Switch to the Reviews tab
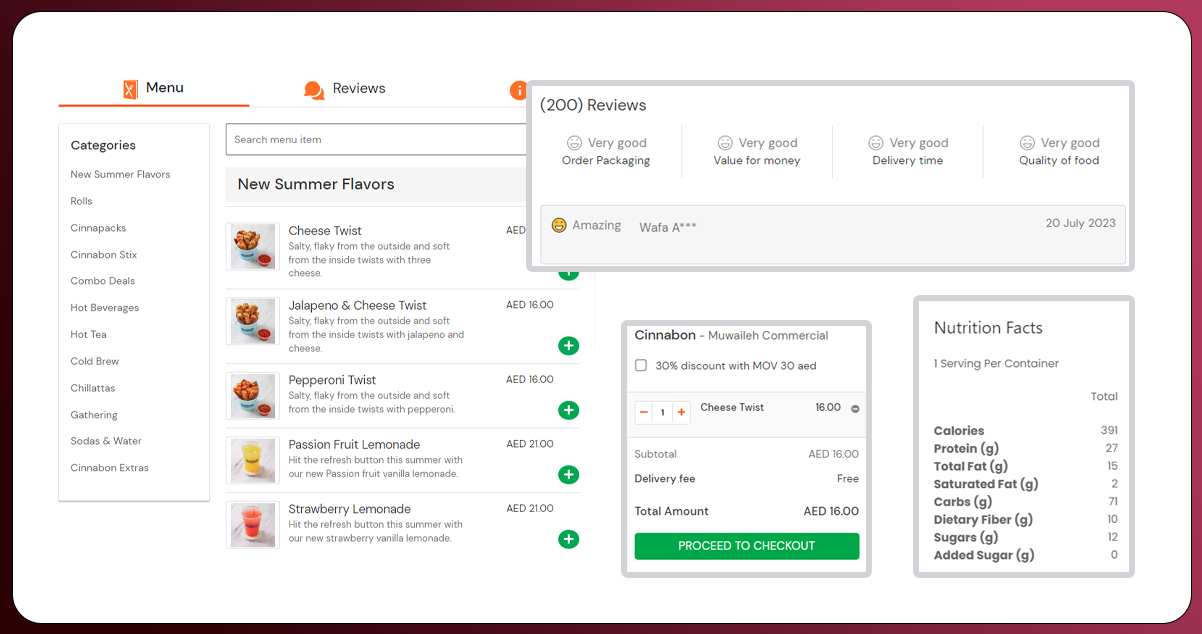The image size is (1202, 634). pos(345,89)
